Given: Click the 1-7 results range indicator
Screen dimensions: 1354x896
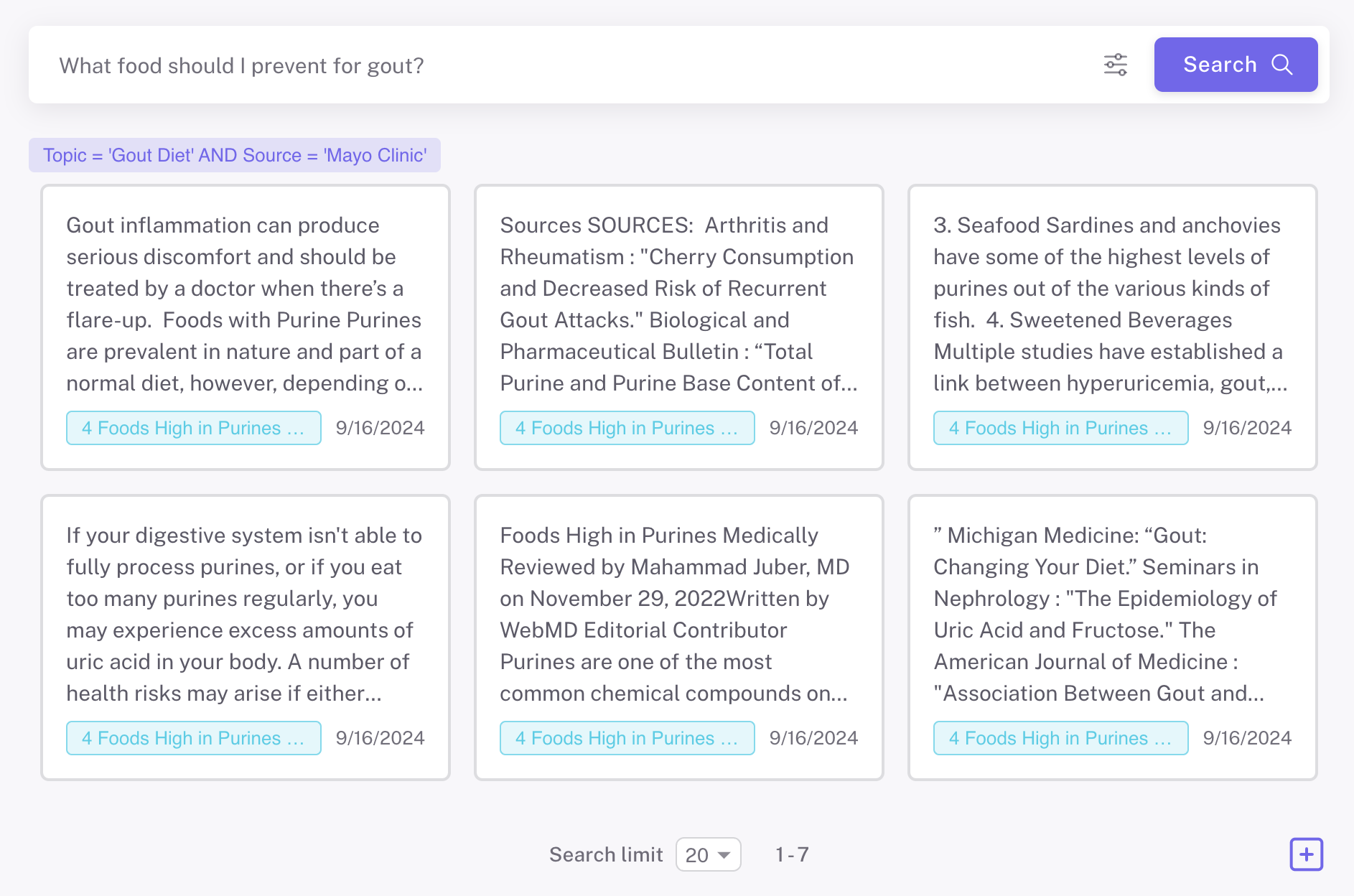Looking at the screenshot, I should tap(792, 854).
